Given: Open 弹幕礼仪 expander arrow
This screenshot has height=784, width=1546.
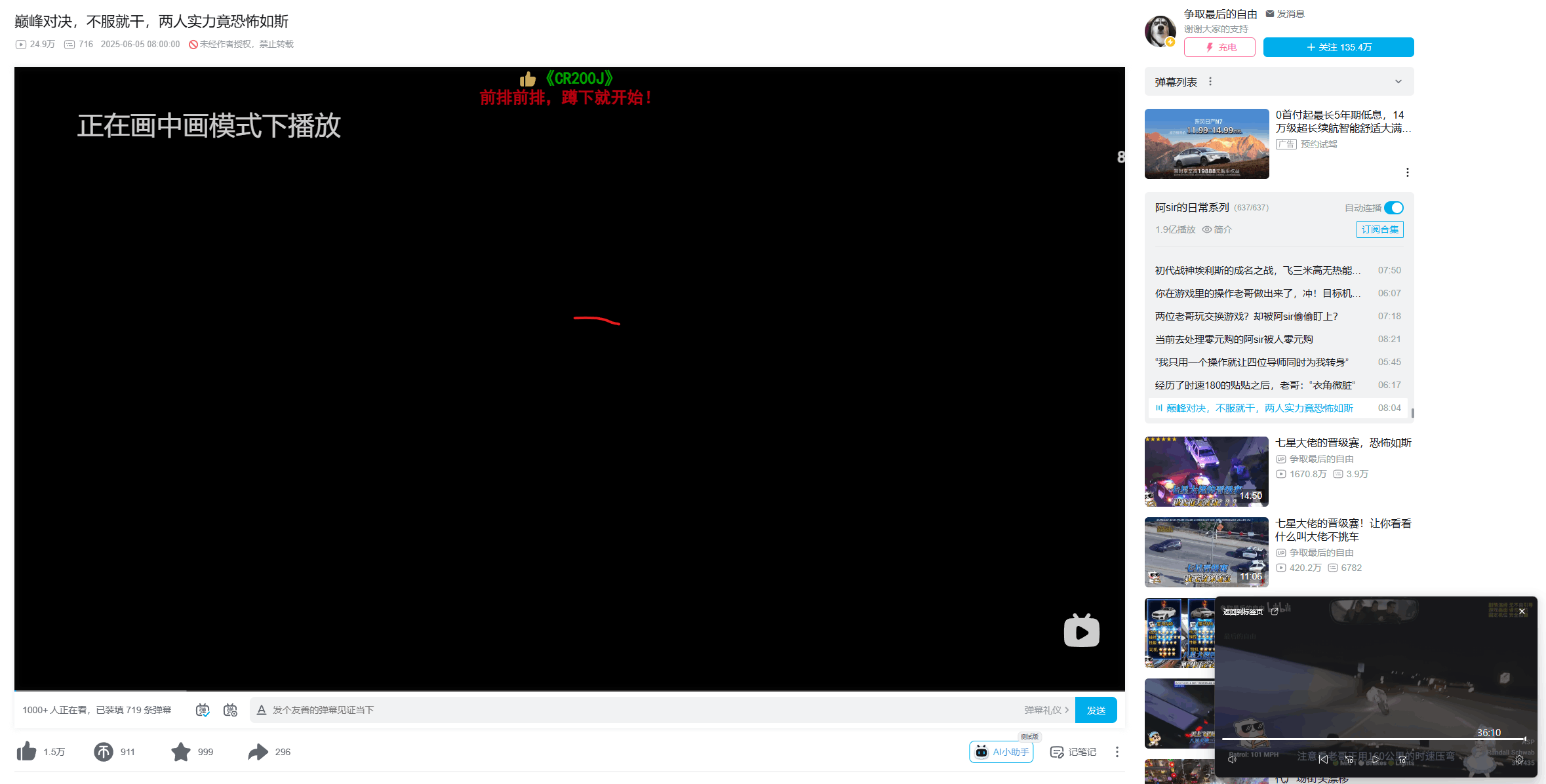Looking at the screenshot, I should click(x=1067, y=710).
